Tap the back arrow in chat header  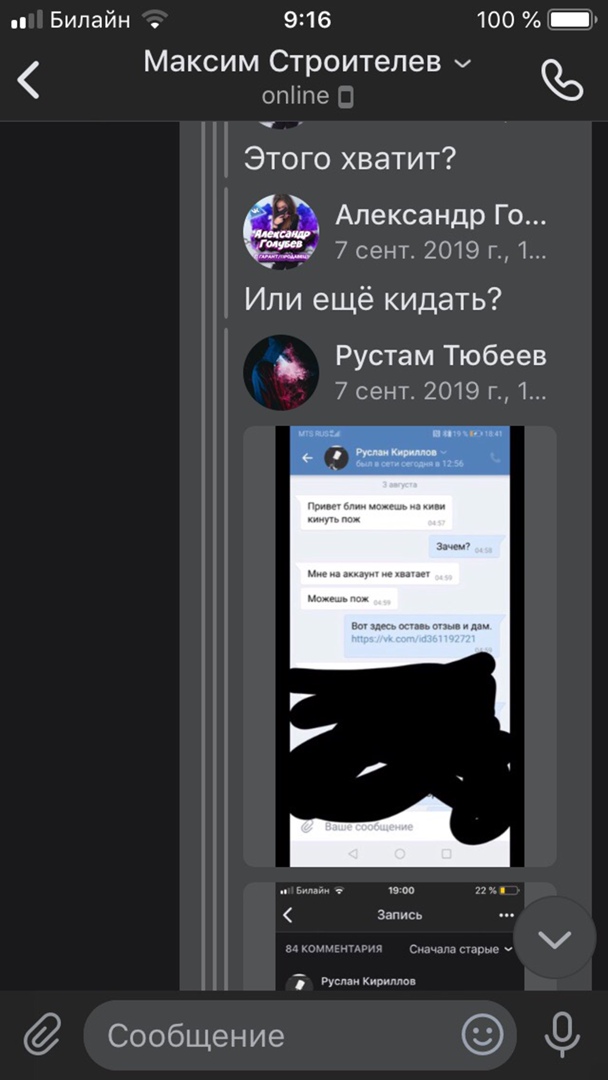(x=28, y=79)
